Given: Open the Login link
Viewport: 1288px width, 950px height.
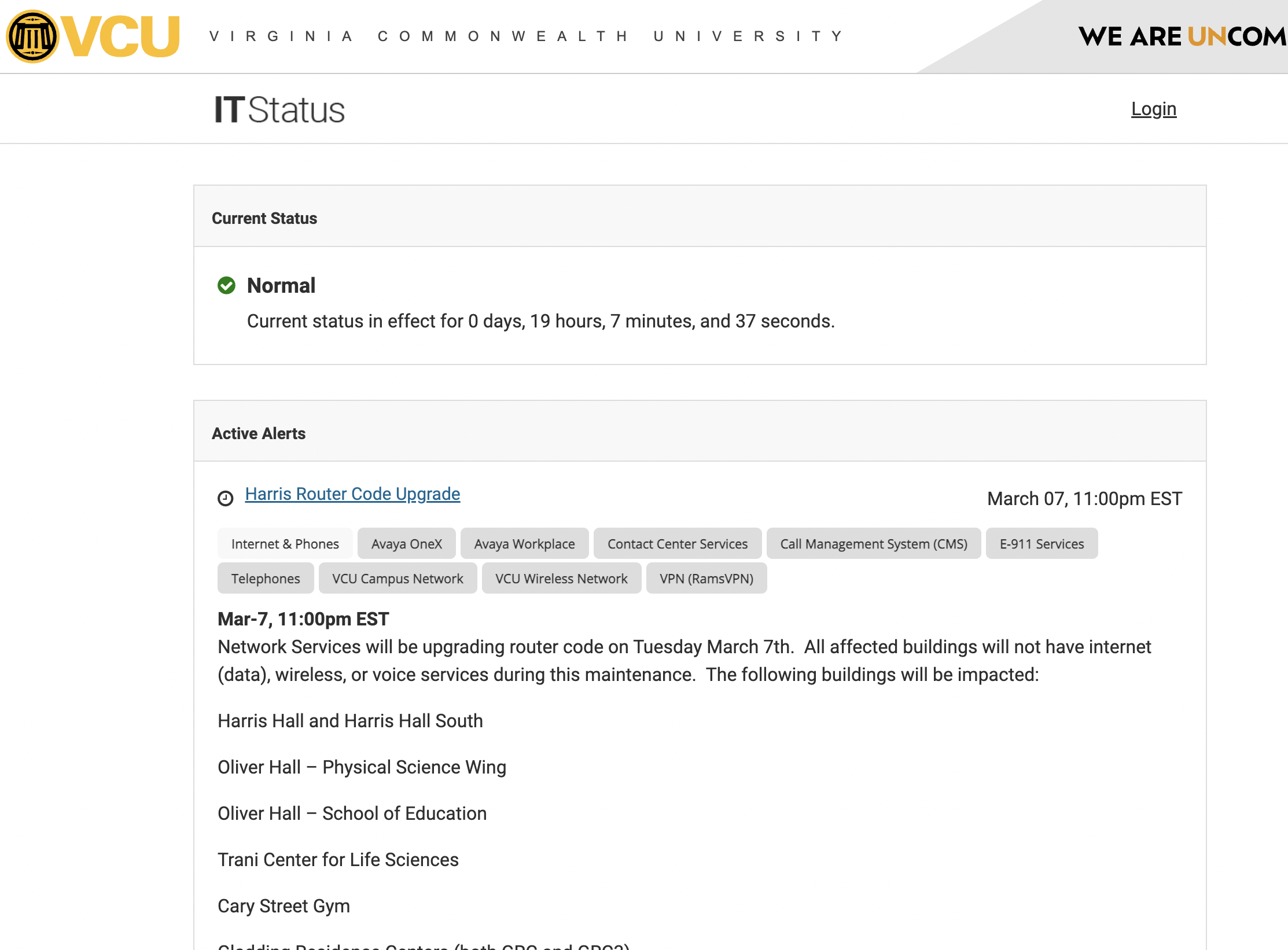Looking at the screenshot, I should (x=1153, y=109).
